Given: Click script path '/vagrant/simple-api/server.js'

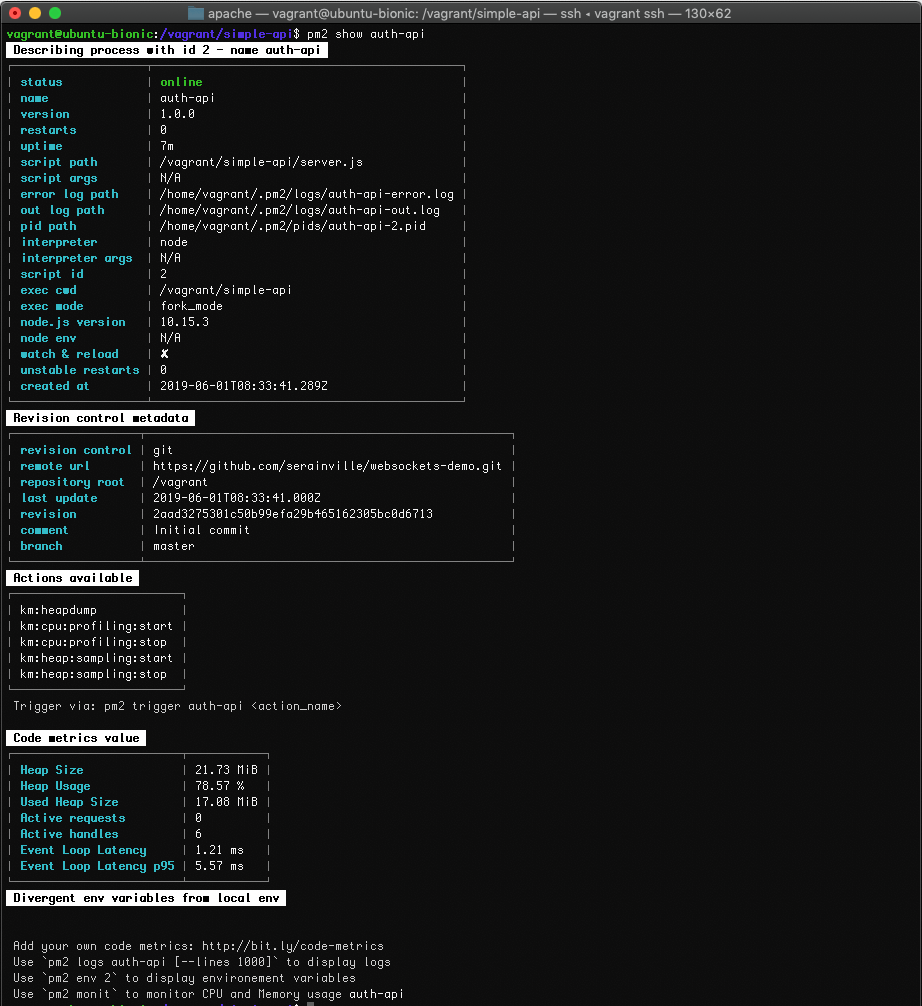Looking at the screenshot, I should click(261, 162).
